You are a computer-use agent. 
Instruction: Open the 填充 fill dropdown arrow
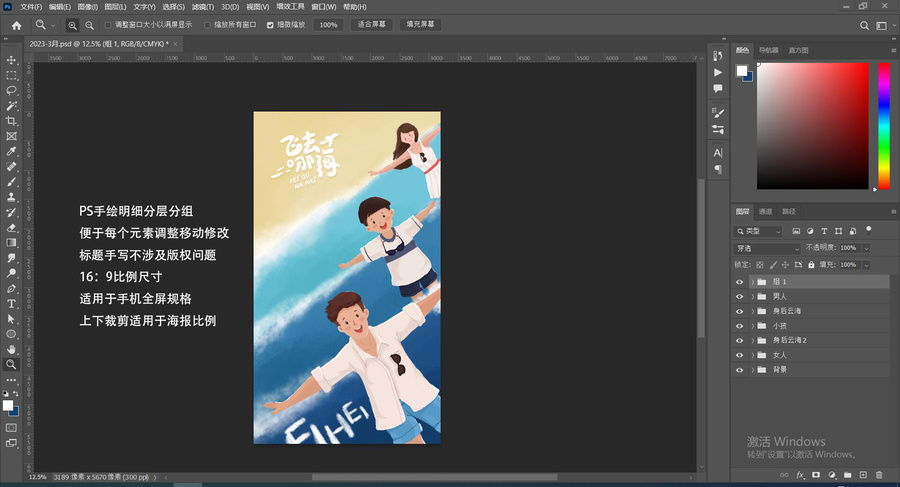click(x=866, y=265)
